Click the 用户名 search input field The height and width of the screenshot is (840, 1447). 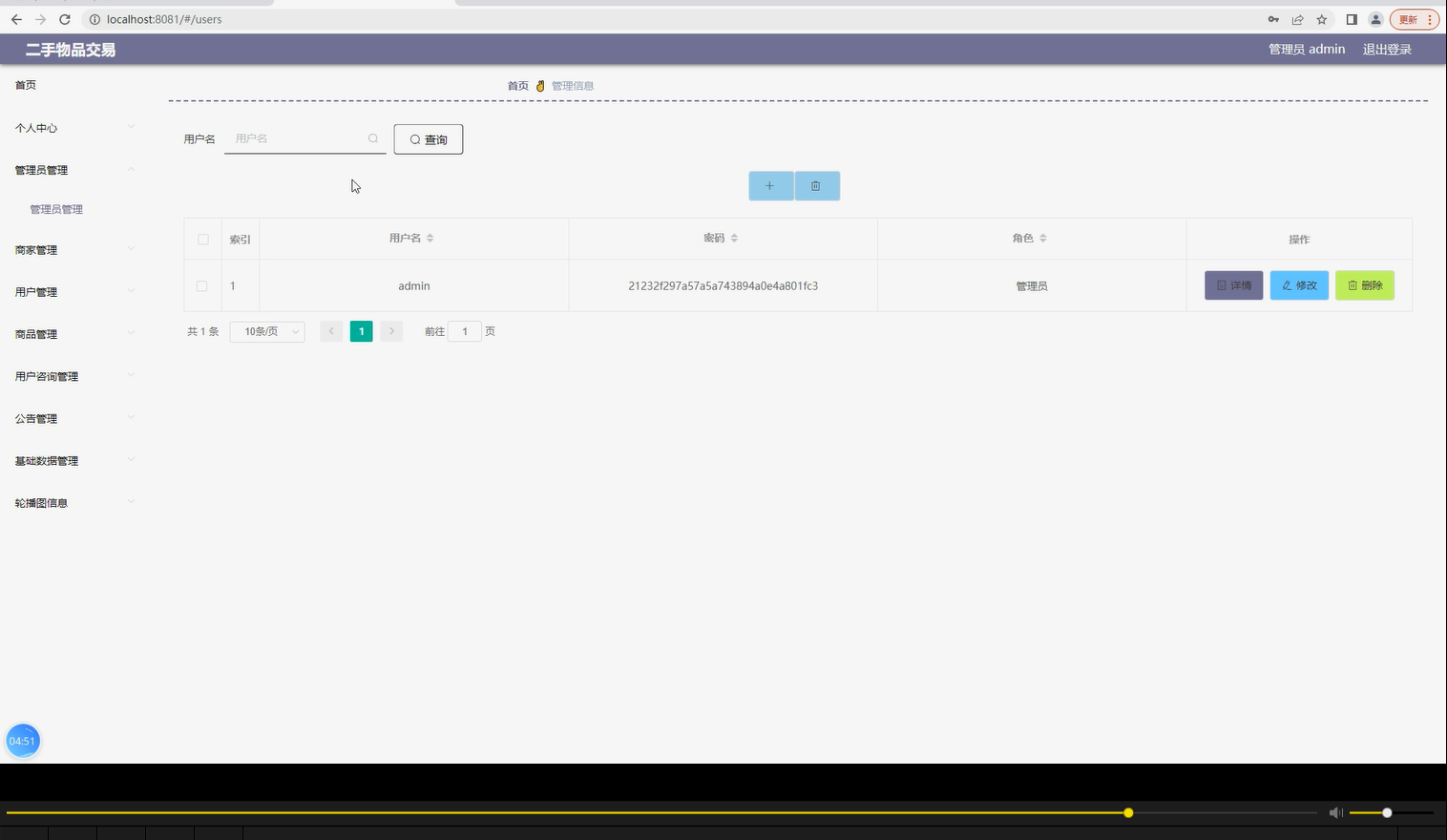click(304, 138)
